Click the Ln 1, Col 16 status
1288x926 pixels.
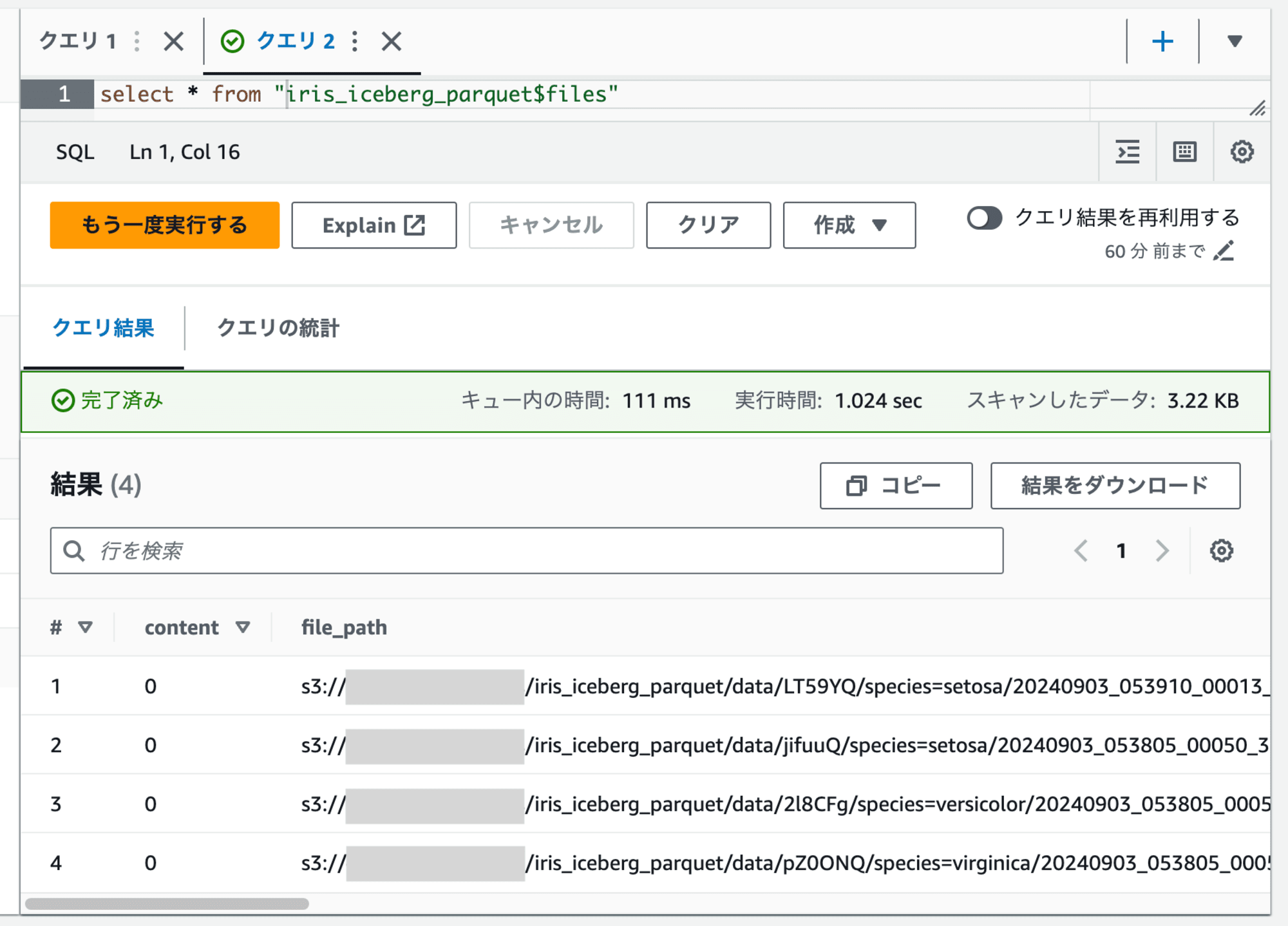click(185, 153)
